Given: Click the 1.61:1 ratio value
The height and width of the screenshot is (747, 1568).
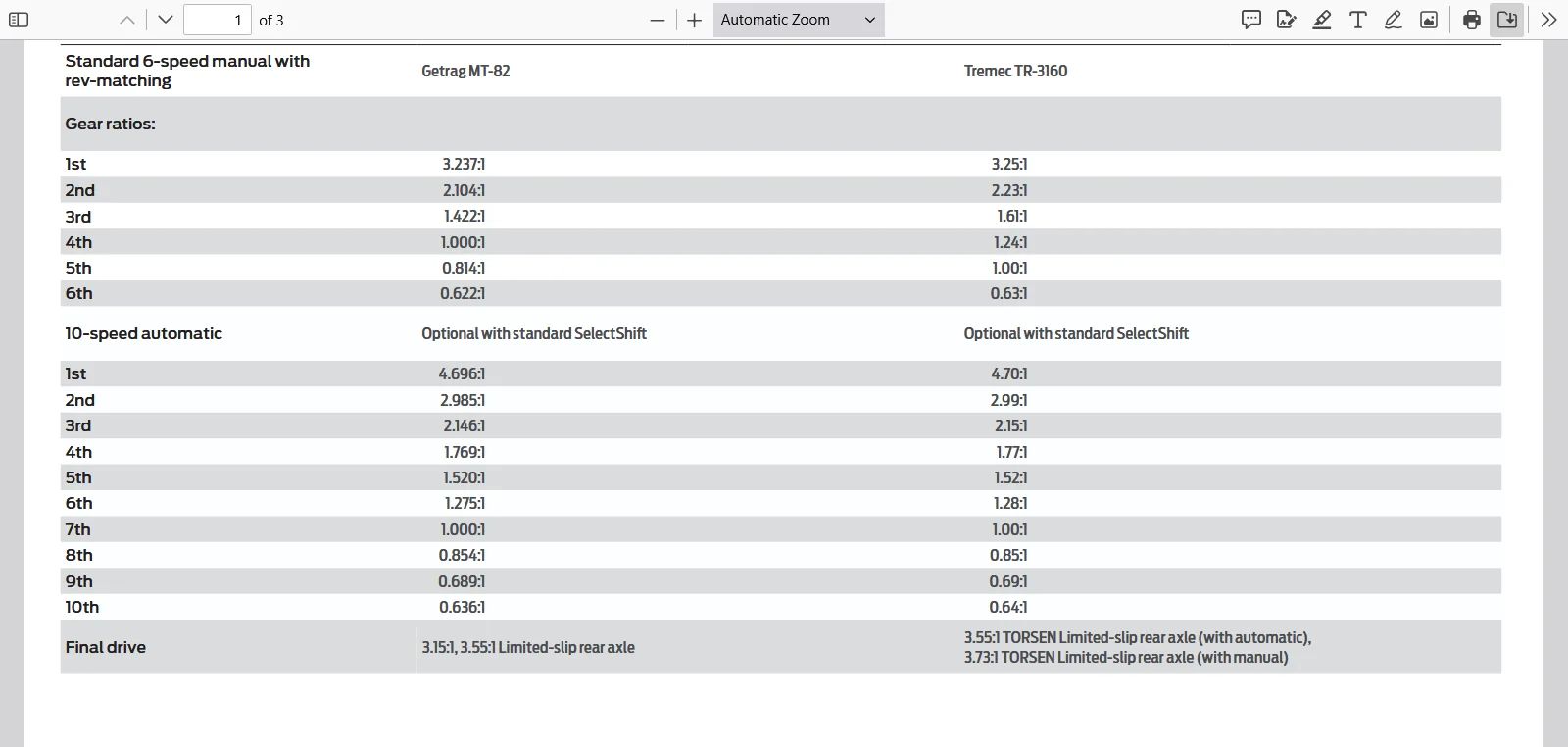Looking at the screenshot, I should [1012, 216].
